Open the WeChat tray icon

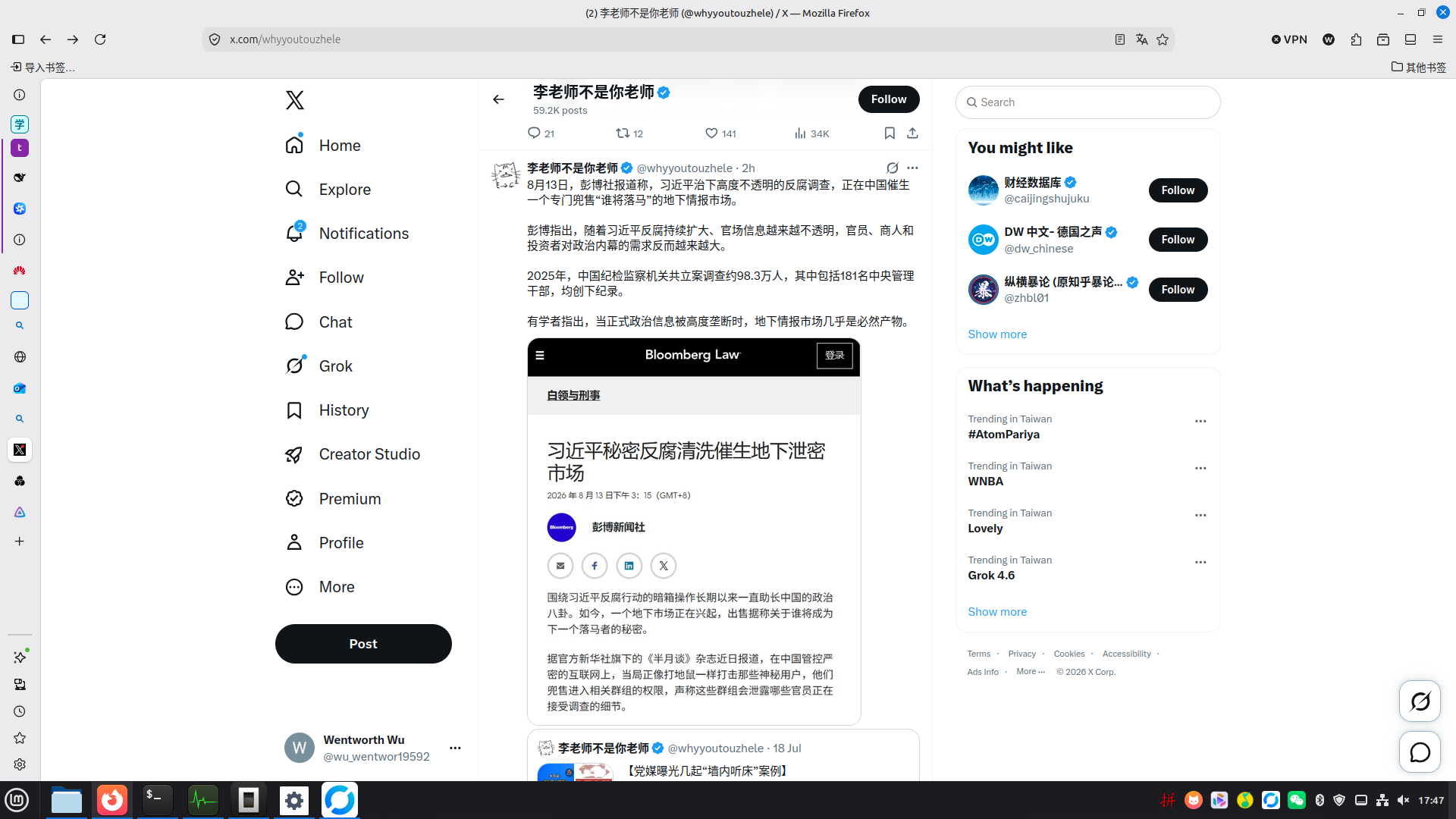tap(1296, 800)
